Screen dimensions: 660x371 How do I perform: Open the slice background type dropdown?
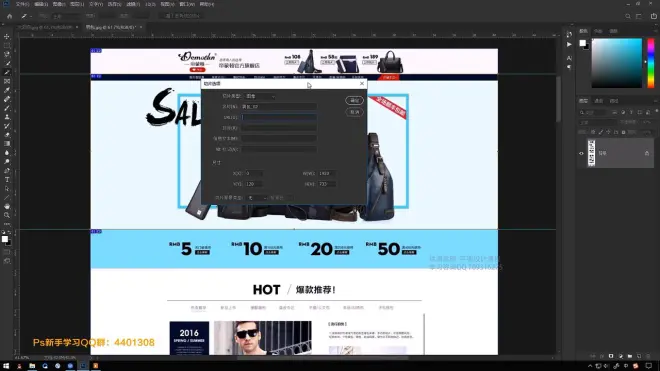click(256, 198)
